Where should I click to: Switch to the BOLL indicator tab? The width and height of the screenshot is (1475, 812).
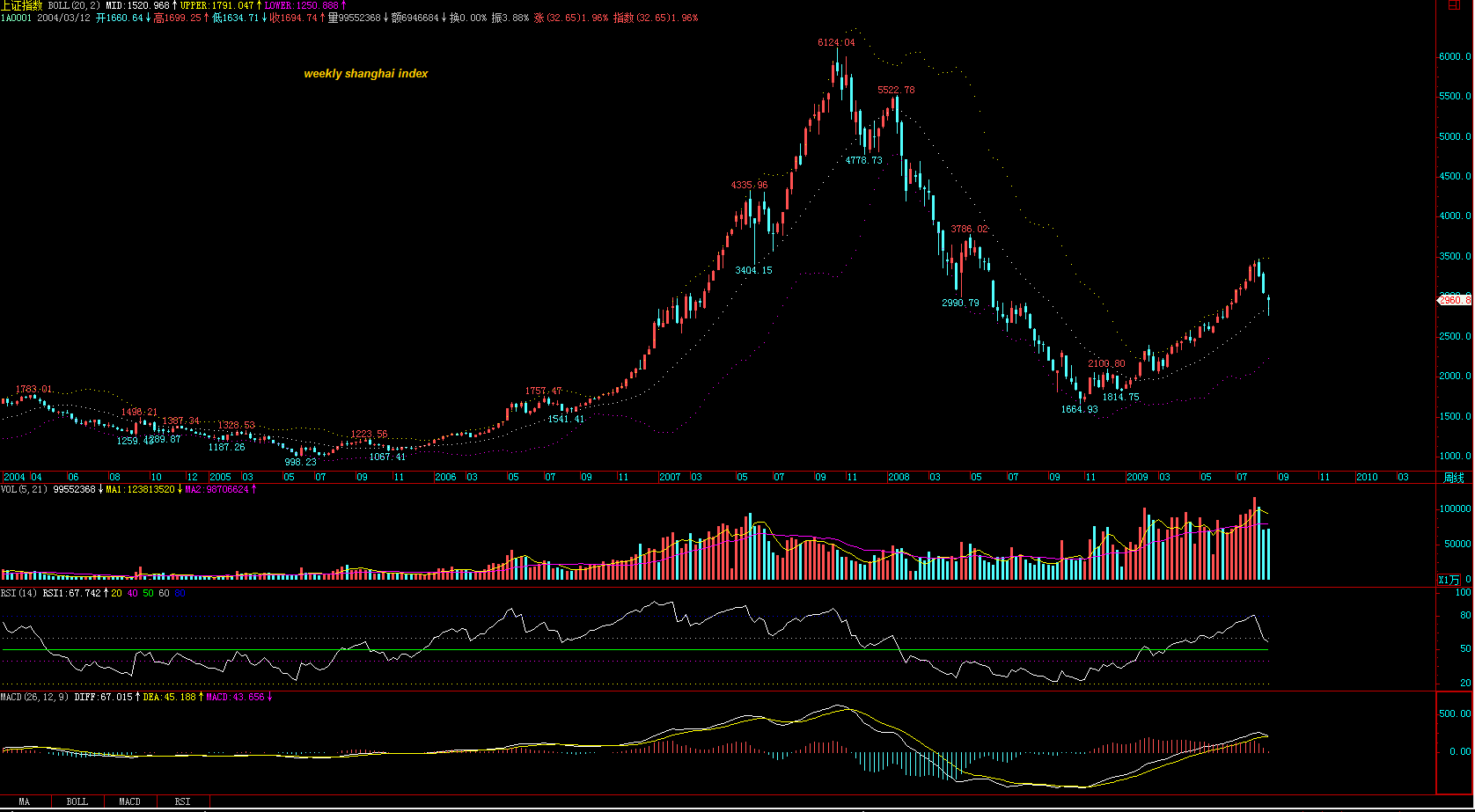coord(77,801)
